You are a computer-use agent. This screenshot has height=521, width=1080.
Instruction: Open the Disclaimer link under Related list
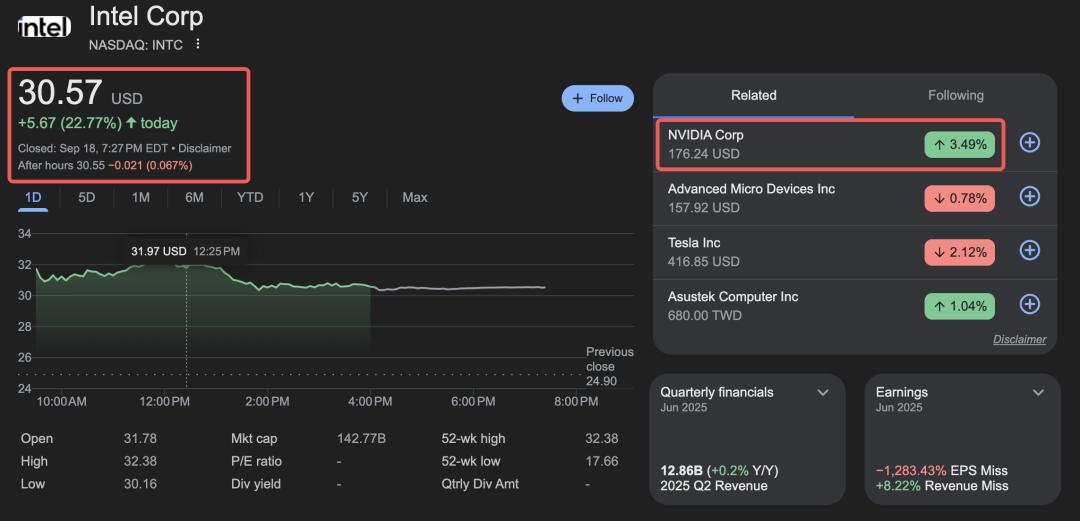1019,340
